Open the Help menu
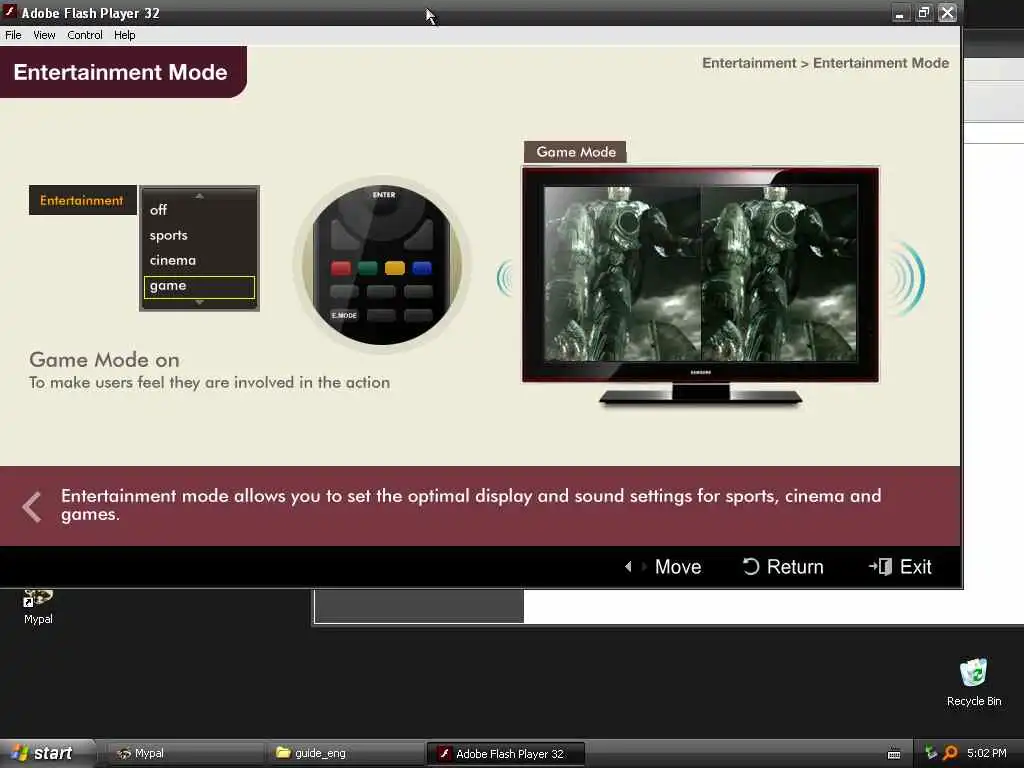 (125, 35)
